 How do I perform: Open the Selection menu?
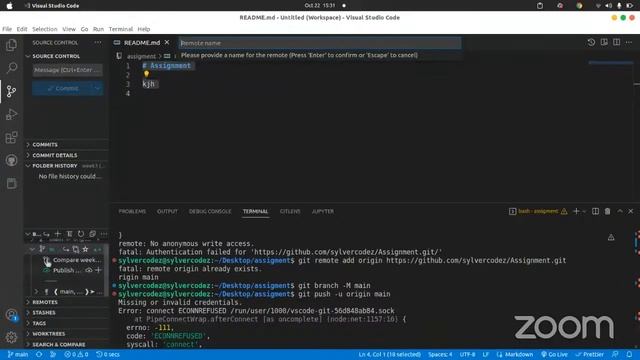44,29
